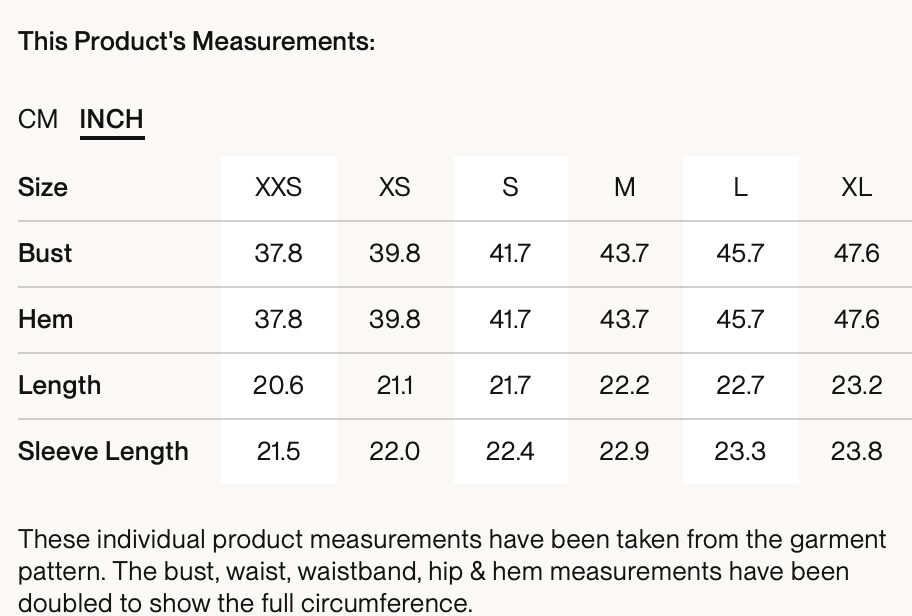This screenshot has height=616, width=912.
Task: Click the Bust row label
Action: [45, 253]
